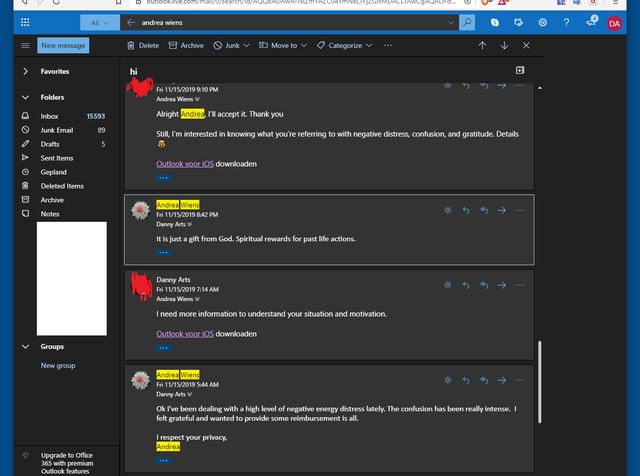Show quoted text in 9:10 PM message
Viewport: 640px width, 476px height.
(163, 178)
